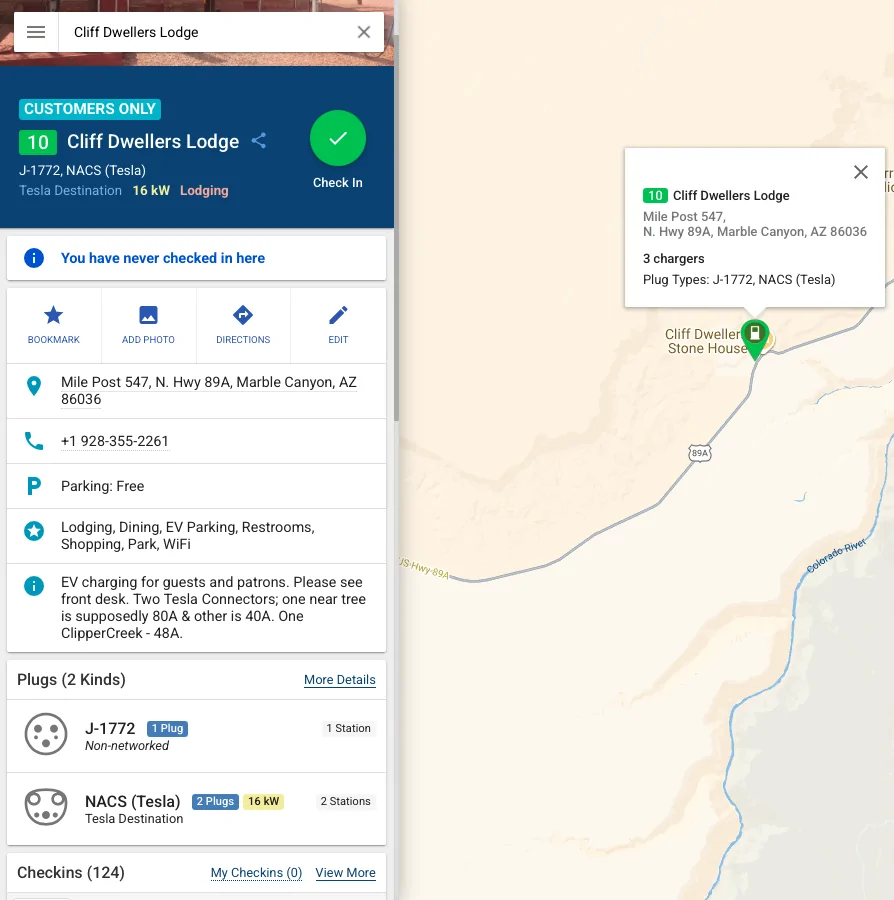Open View More checkins
The height and width of the screenshot is (900, 894).
point(345,872)
